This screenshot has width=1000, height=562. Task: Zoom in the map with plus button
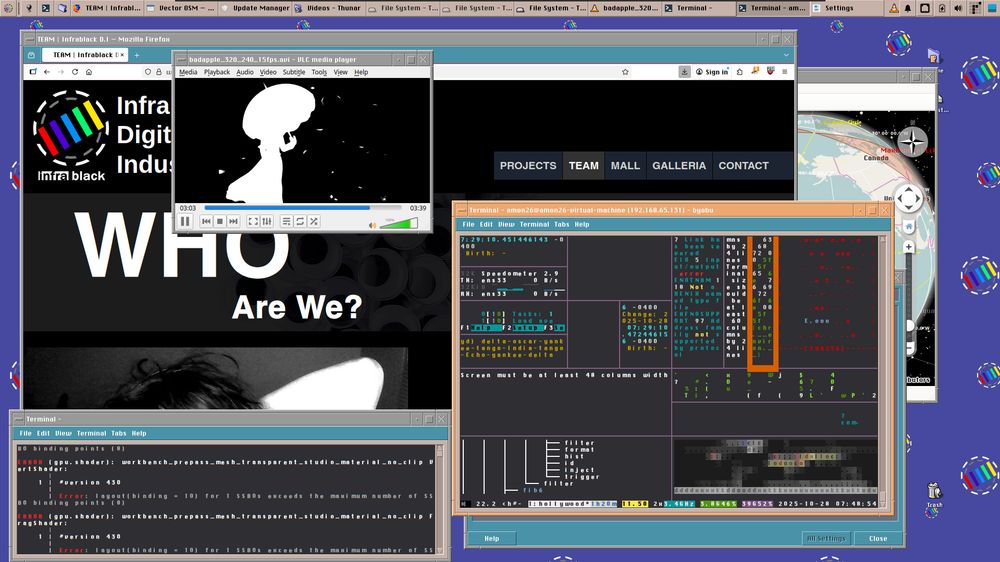pos(909,247)
